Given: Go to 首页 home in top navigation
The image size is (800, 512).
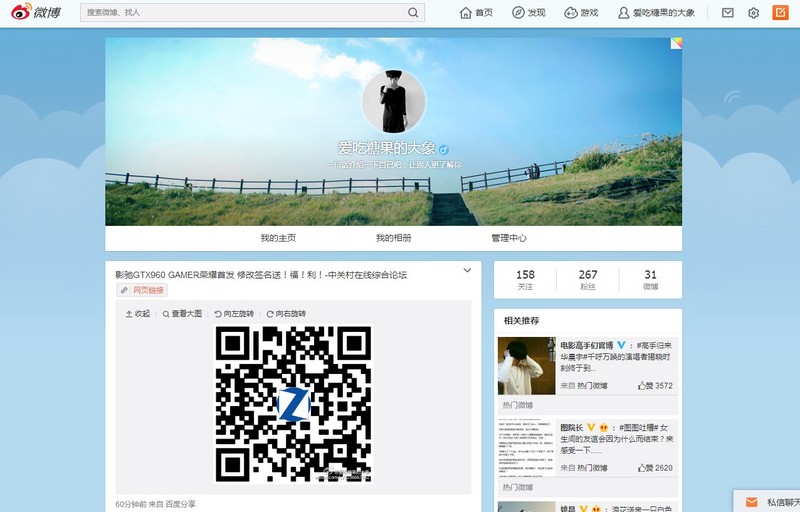Looking at the screenshot, I should click(476, 12).
